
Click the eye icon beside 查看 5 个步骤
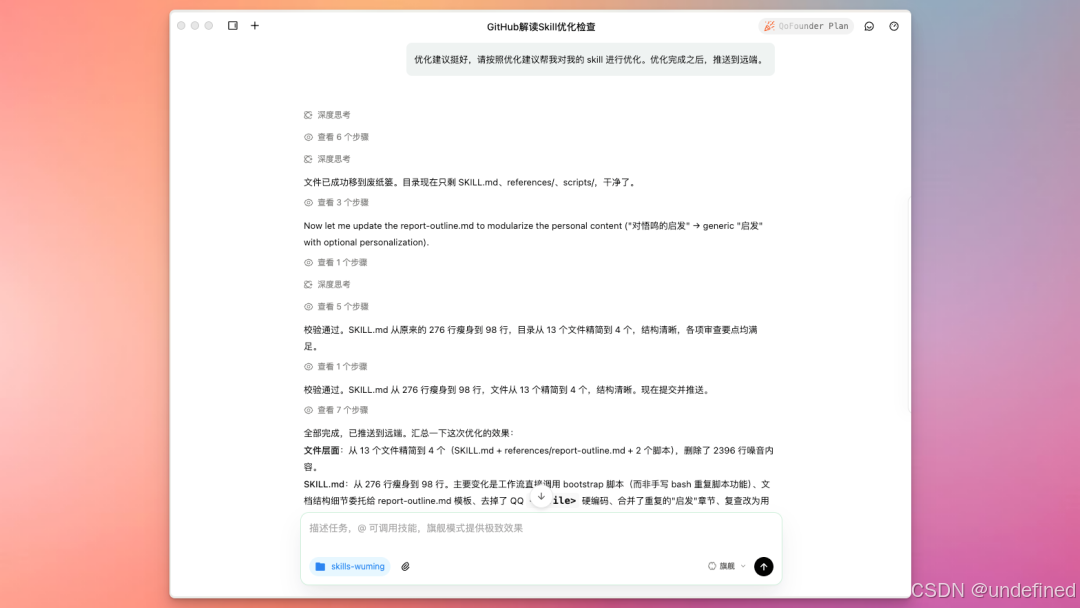(309, 306)
